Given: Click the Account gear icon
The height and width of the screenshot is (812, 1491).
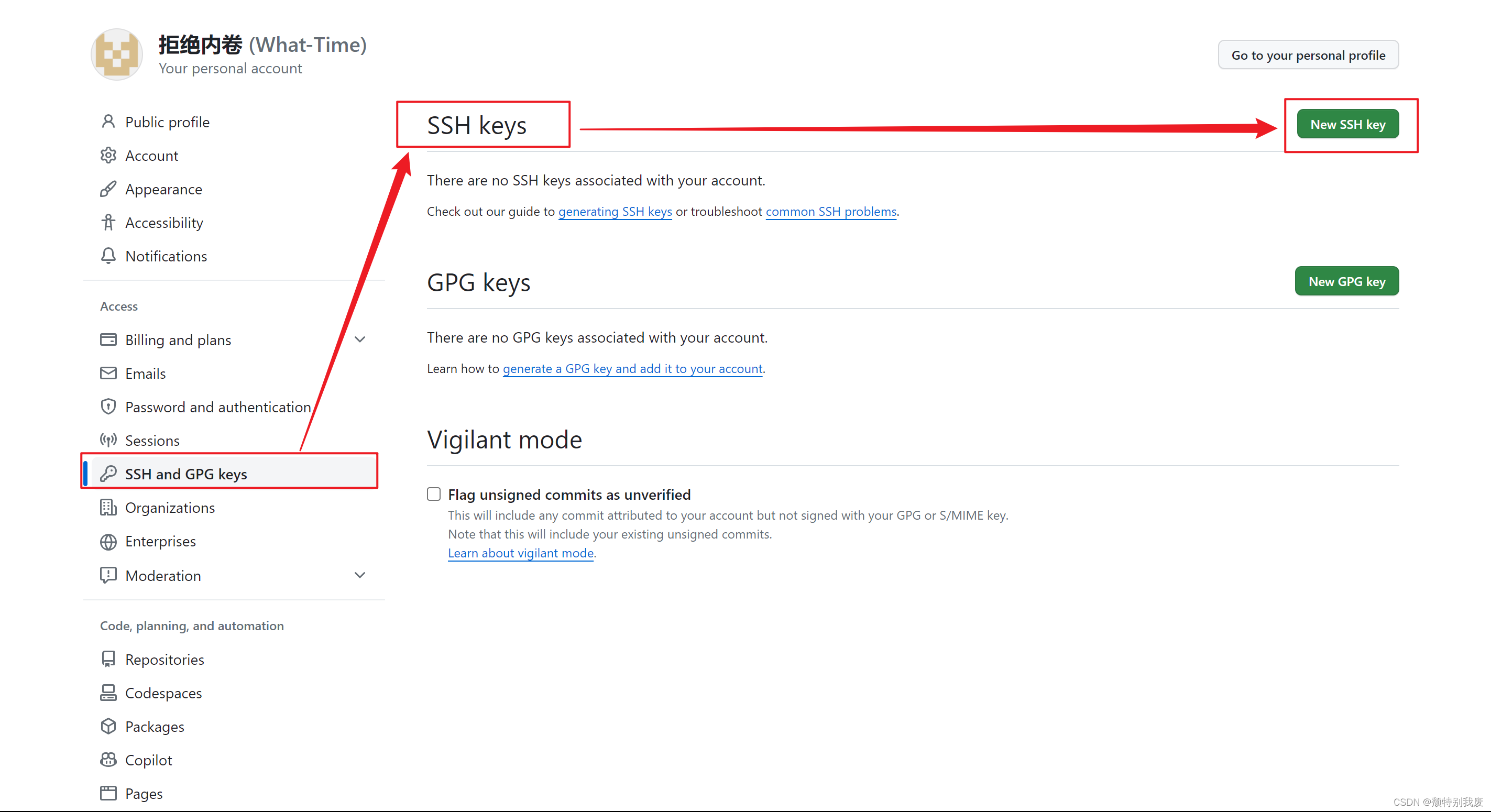Looking at the screenshot, I should [x=108, y=155].
